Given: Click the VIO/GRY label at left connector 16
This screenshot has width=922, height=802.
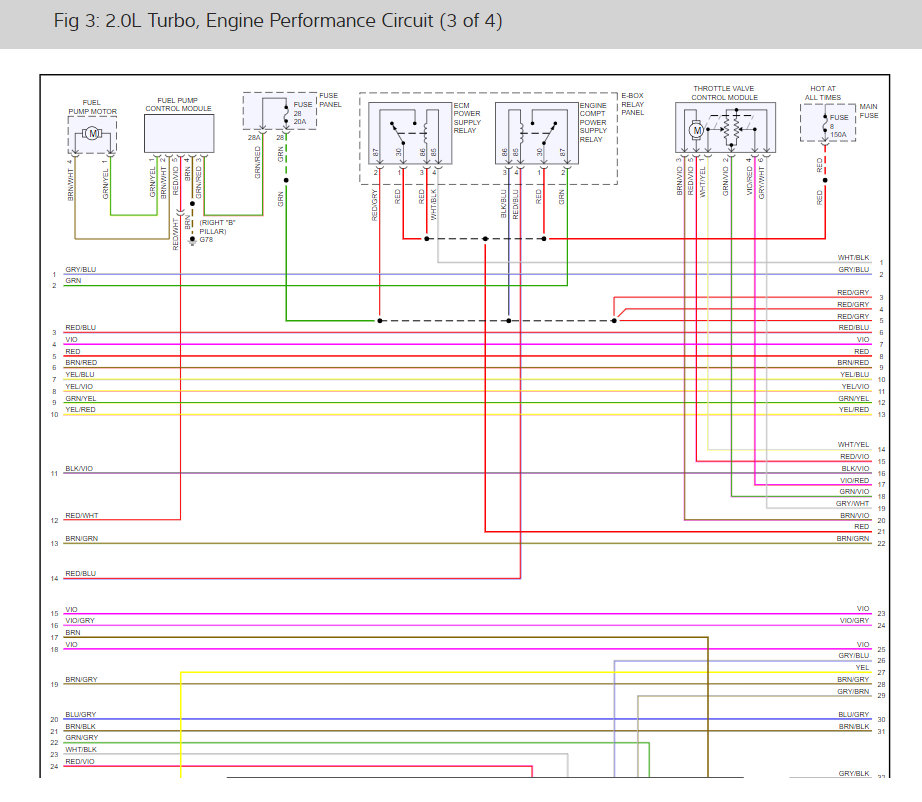Looking at the screenshot, I should click(x=79, y=621).
